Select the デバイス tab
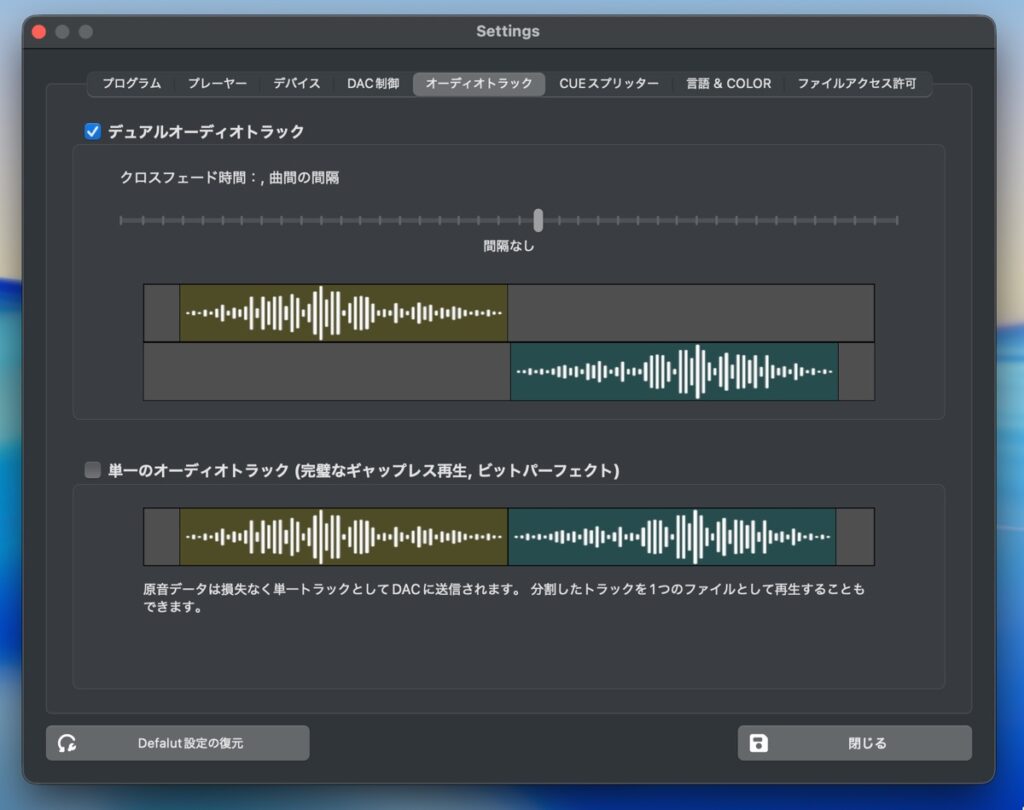1024x810 pixels. [297, 84]
